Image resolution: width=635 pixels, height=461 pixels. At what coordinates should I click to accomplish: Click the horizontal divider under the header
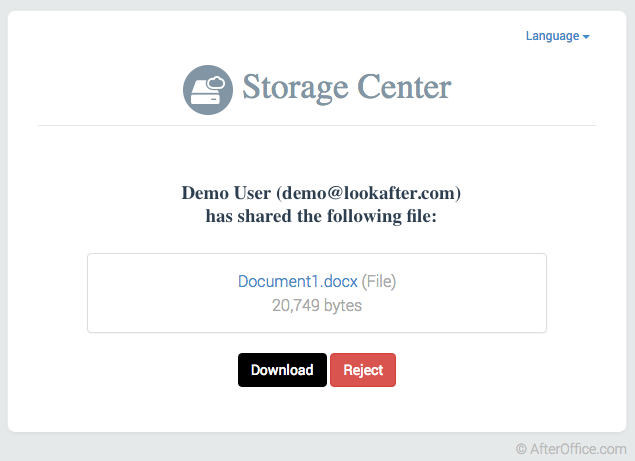point(317,126)
